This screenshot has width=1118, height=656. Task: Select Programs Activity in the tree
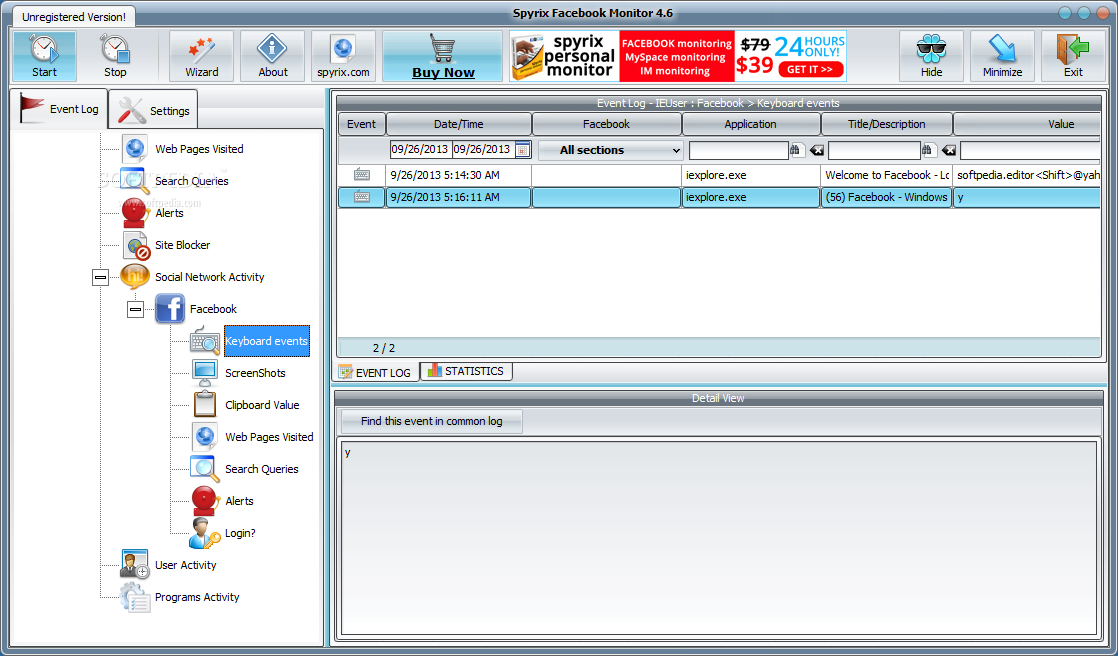click(x=197, y=598)
